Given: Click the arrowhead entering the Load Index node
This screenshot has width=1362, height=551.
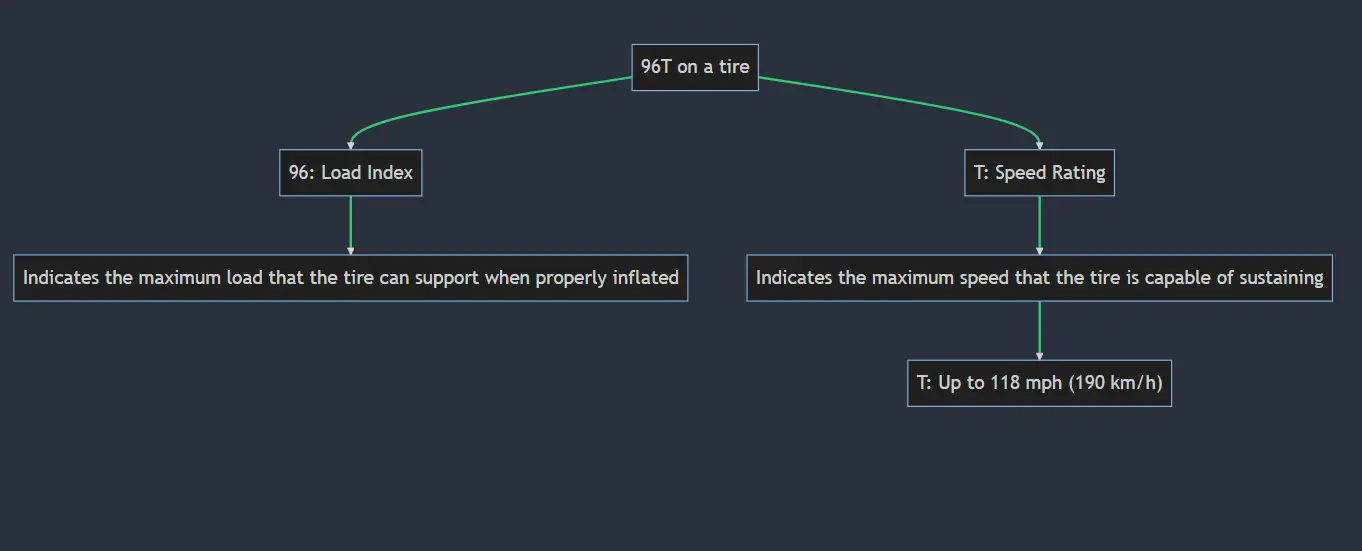Looking at the screenshot, I should (350, 146).
